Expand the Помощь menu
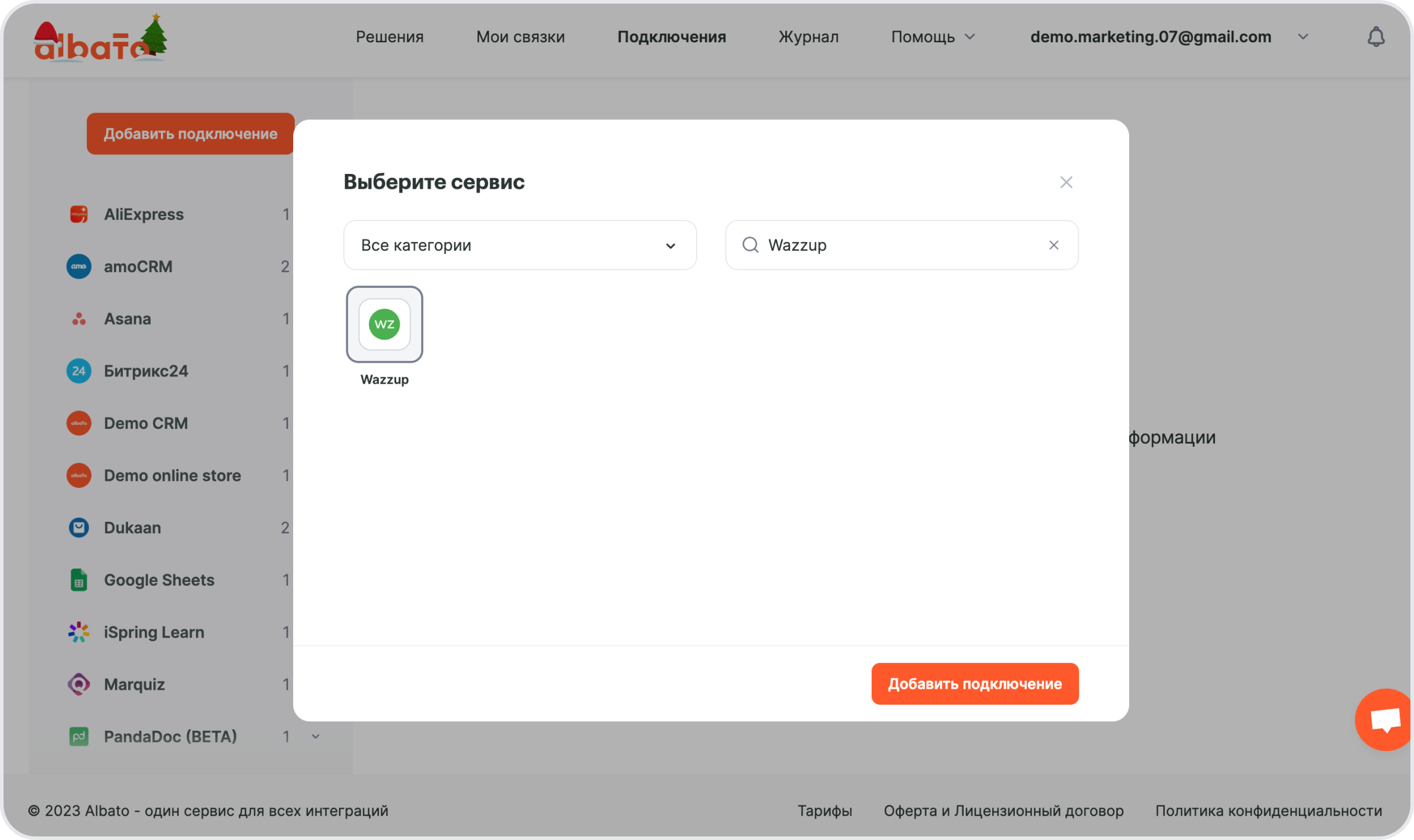The height and width of the screenshot is (840, 1414). pyautogui.click(x=933, y=37)
